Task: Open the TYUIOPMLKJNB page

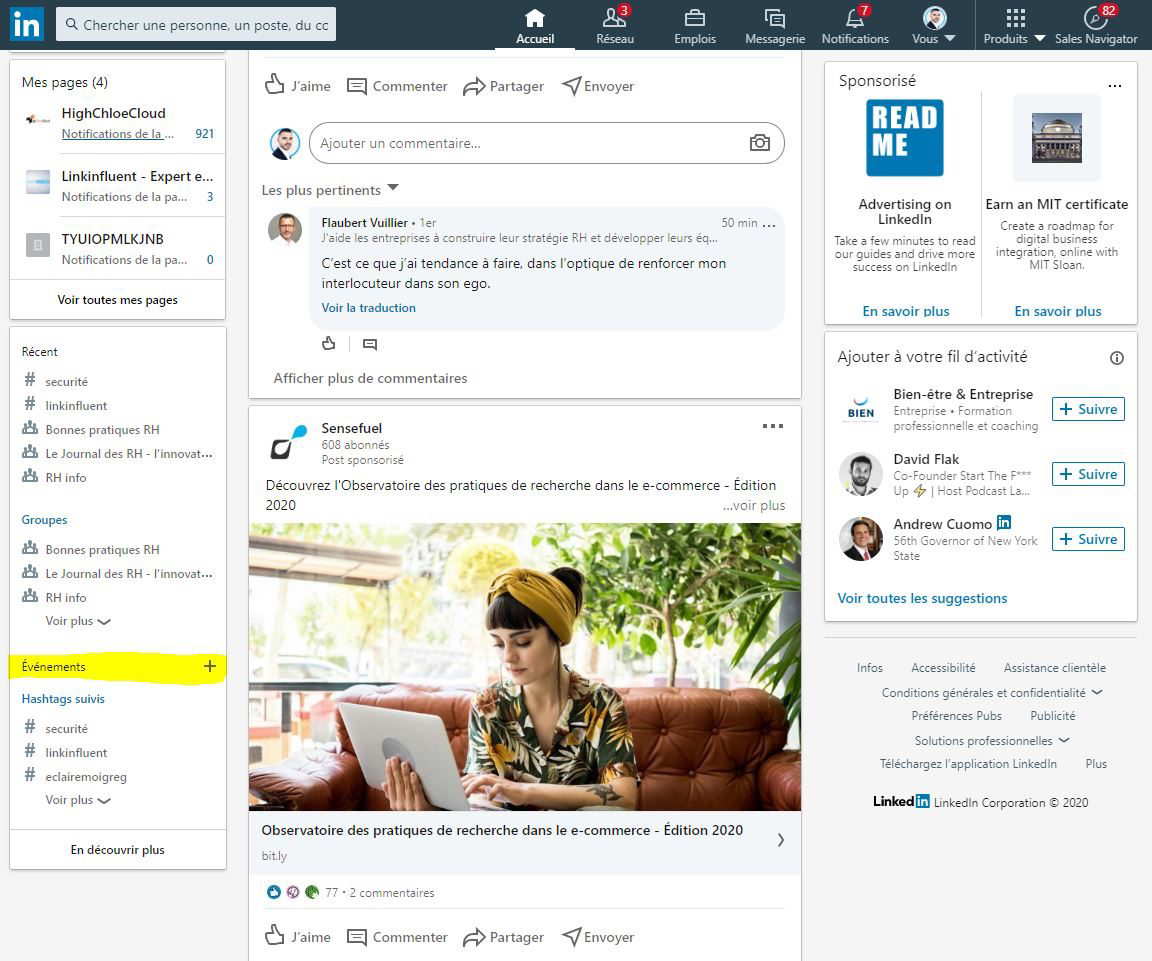Action: pos(112,239)
